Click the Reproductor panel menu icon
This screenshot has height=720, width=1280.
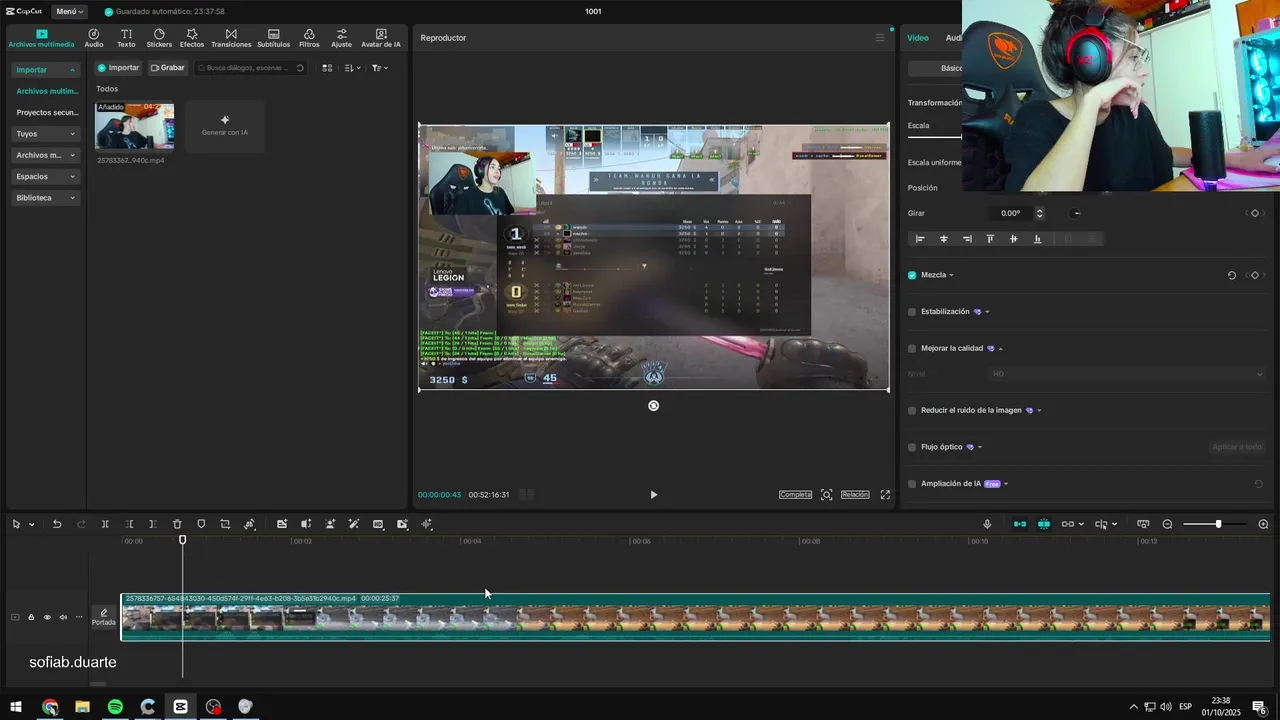[880, 38]
